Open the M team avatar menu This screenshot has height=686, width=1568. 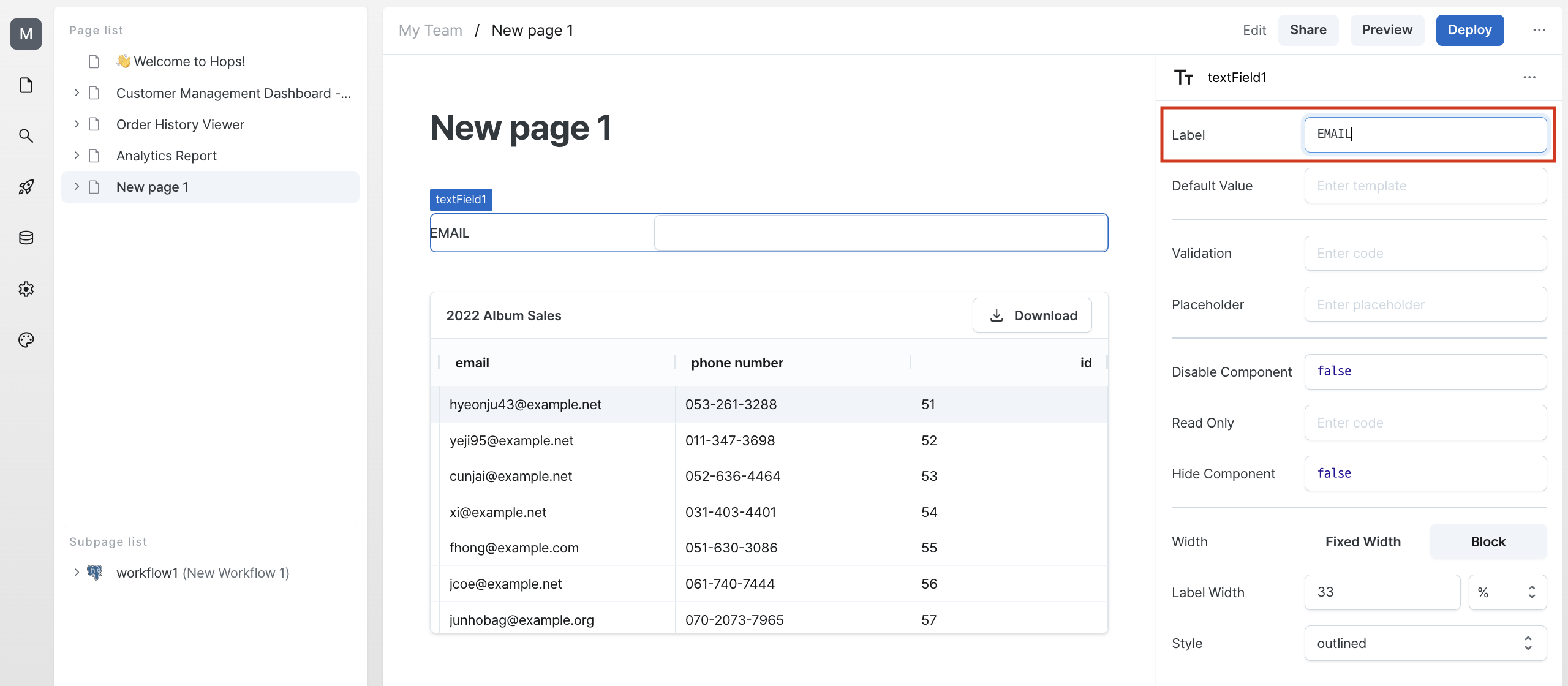pos(26,34)
